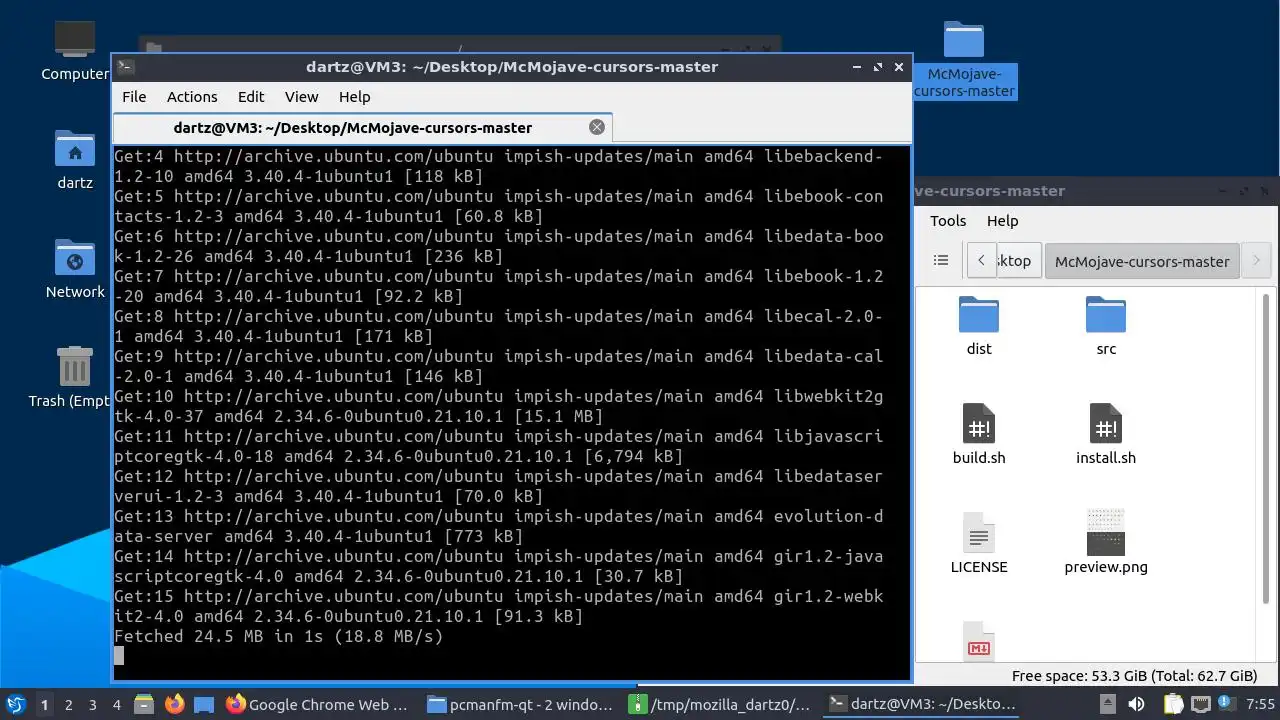Open the Actions menu in the terminal
The image size is (1280, 720).
(x=192, y=97)
